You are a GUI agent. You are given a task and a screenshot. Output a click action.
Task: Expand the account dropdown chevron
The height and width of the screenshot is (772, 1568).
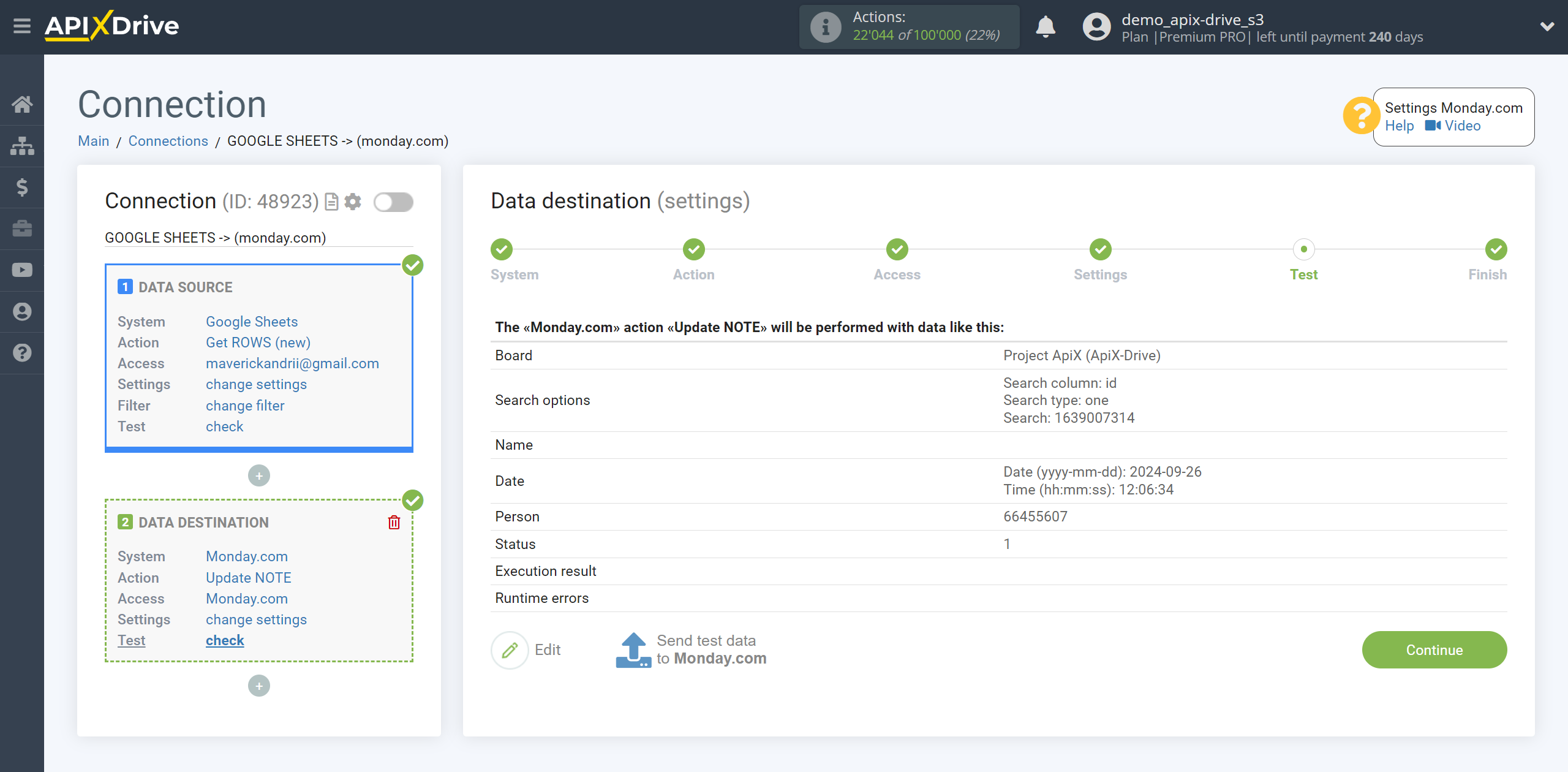[x=1547, y=26]
